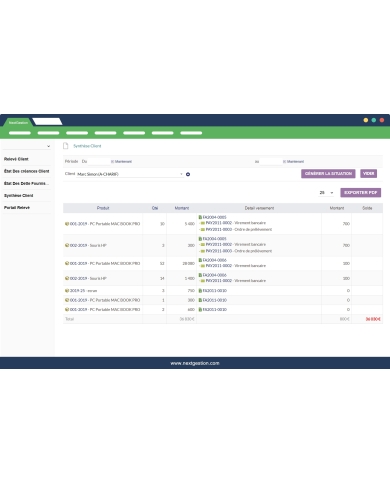The height and width of the screenshot is (484, 390).
Task: Click payment icon of Virement bancaire in quantity 10 row
Action: pos(203,223)
